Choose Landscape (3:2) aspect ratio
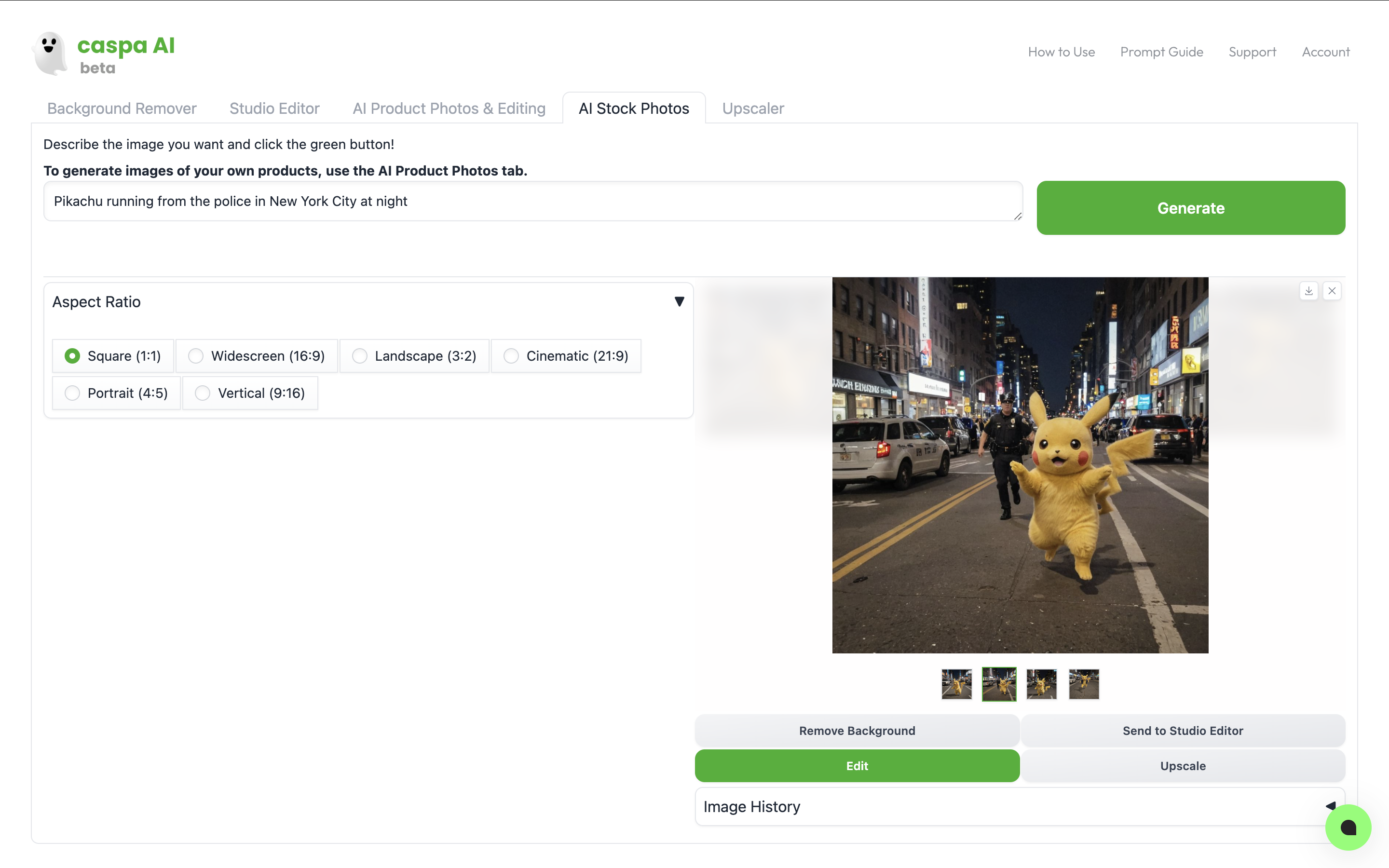This screenshot has height=868, width=1389. pos(360,356)
